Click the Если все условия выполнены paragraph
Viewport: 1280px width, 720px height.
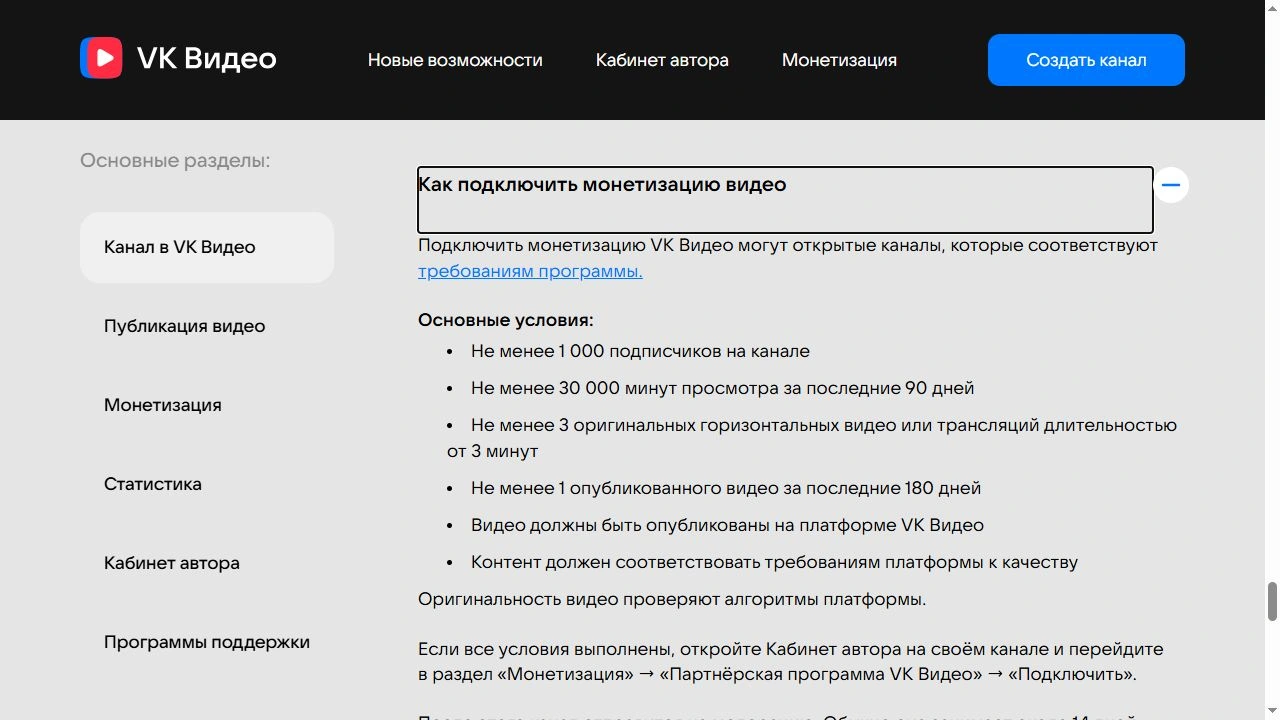(x=791, y=661)
